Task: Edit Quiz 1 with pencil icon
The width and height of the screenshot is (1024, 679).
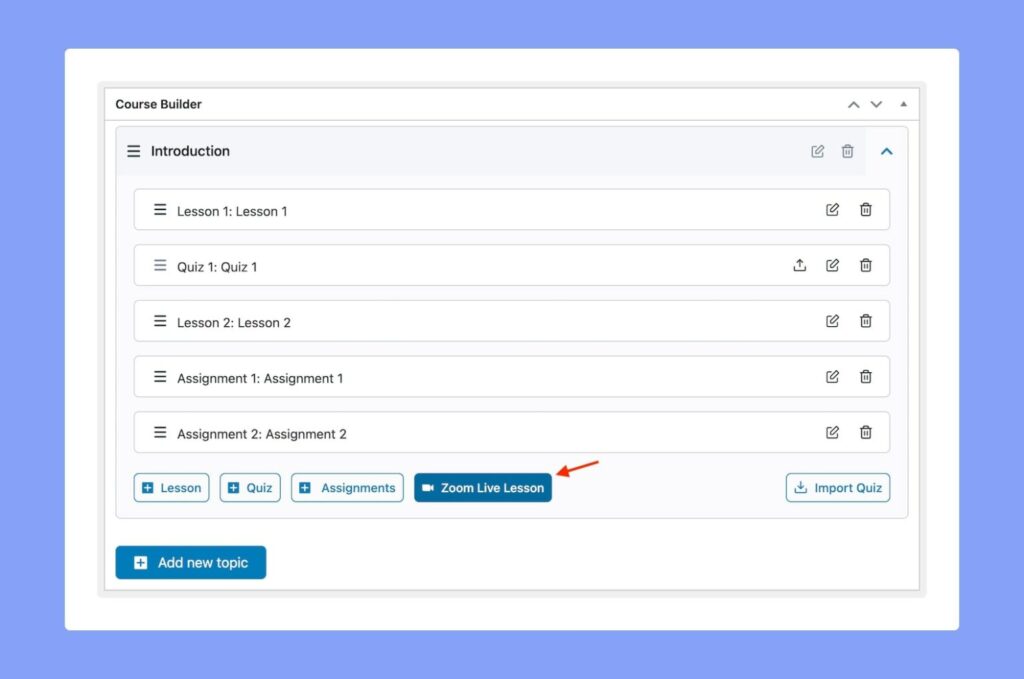Action: click(832, 266)
